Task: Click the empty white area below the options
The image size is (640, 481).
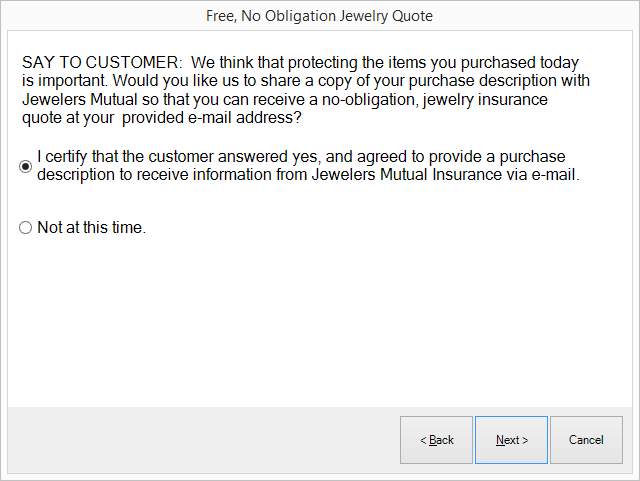Action: click(x=320, y=320)
